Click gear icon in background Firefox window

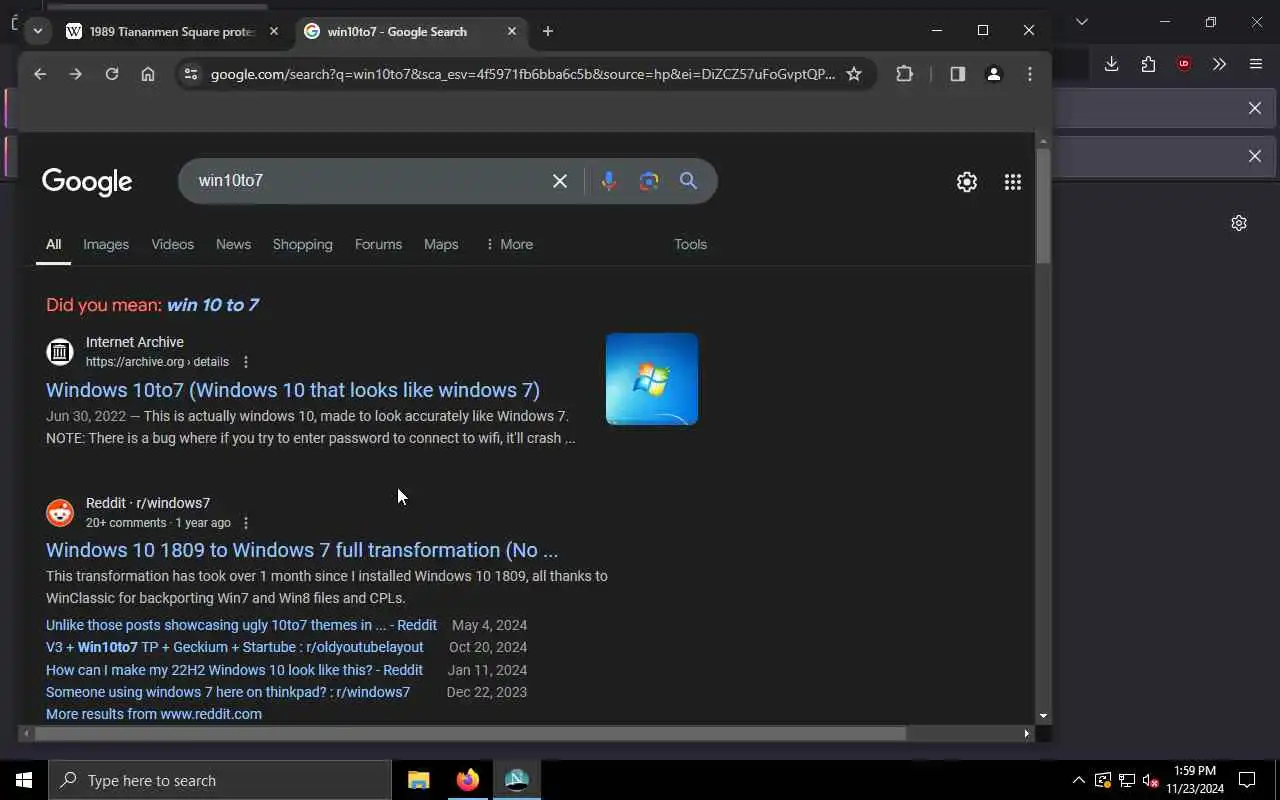(1239, 223)
